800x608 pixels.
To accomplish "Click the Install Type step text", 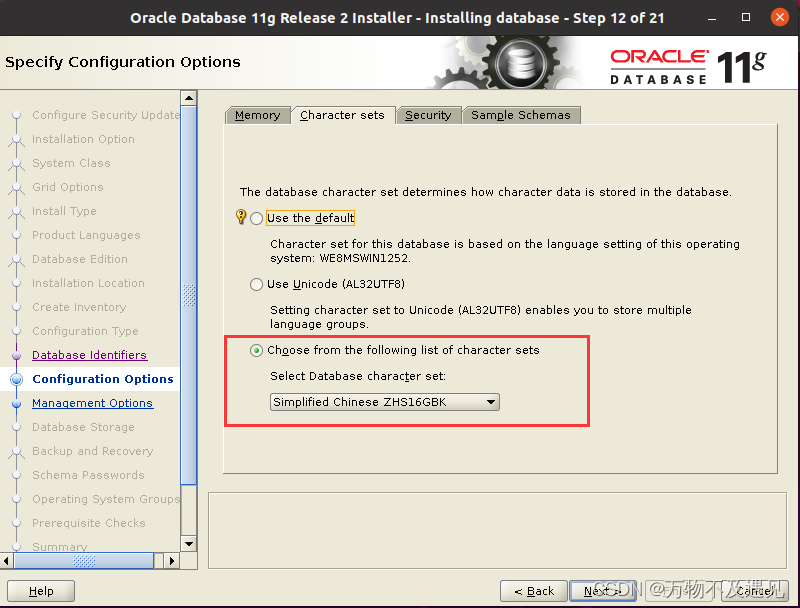I will 64,211.
